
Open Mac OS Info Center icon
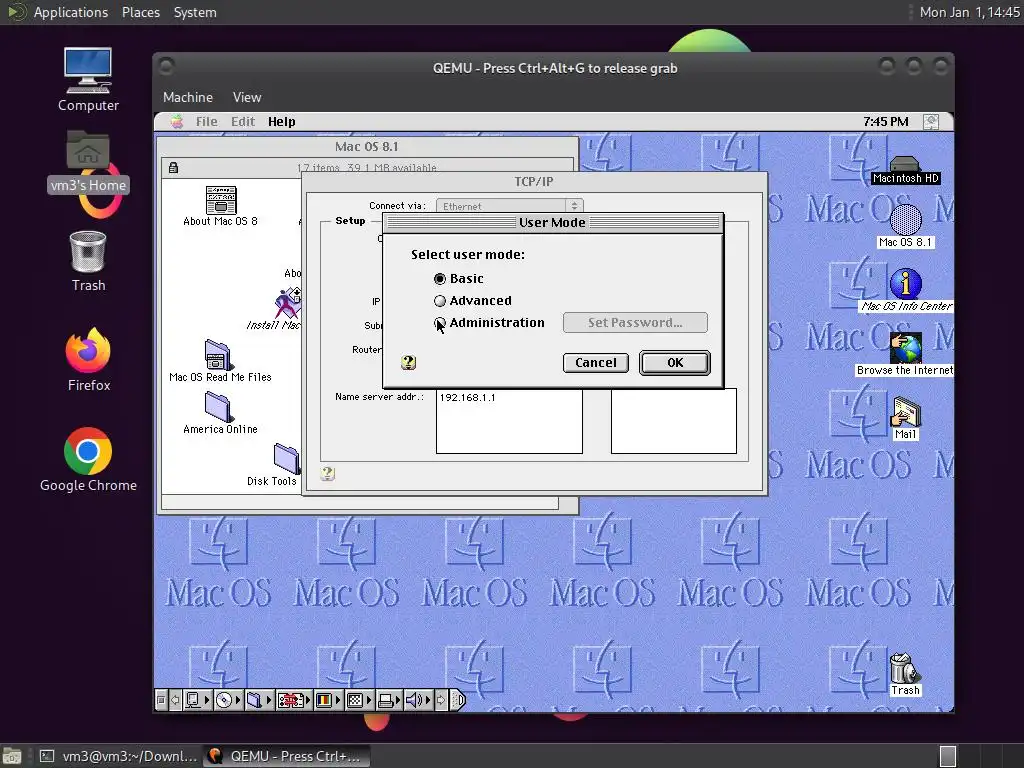point(906,290)
